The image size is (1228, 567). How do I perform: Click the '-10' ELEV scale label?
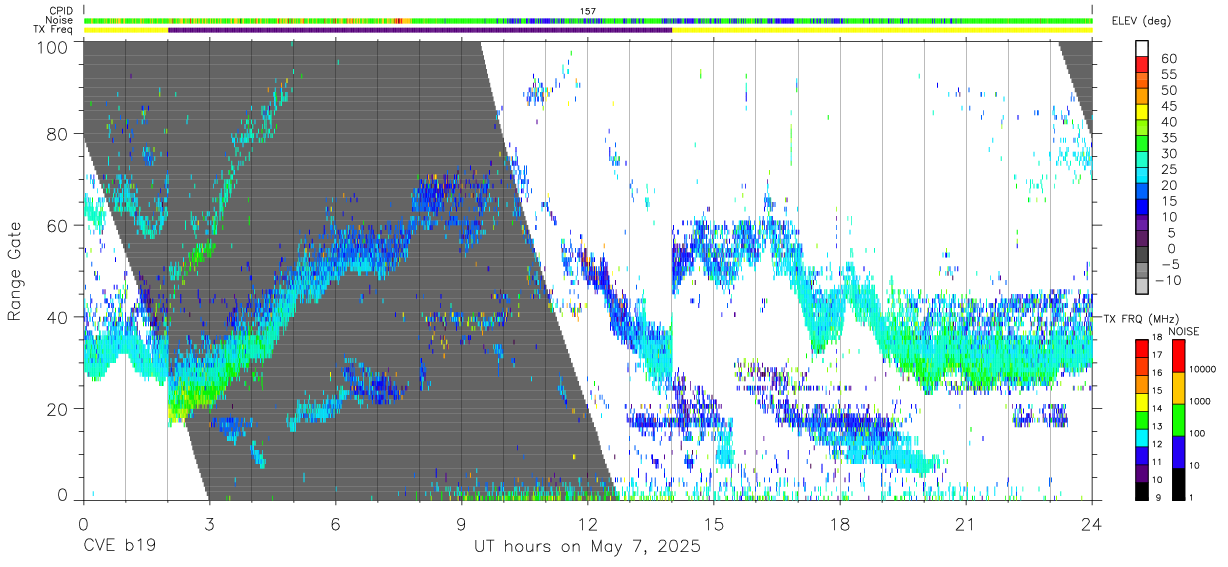[1166, 279]
